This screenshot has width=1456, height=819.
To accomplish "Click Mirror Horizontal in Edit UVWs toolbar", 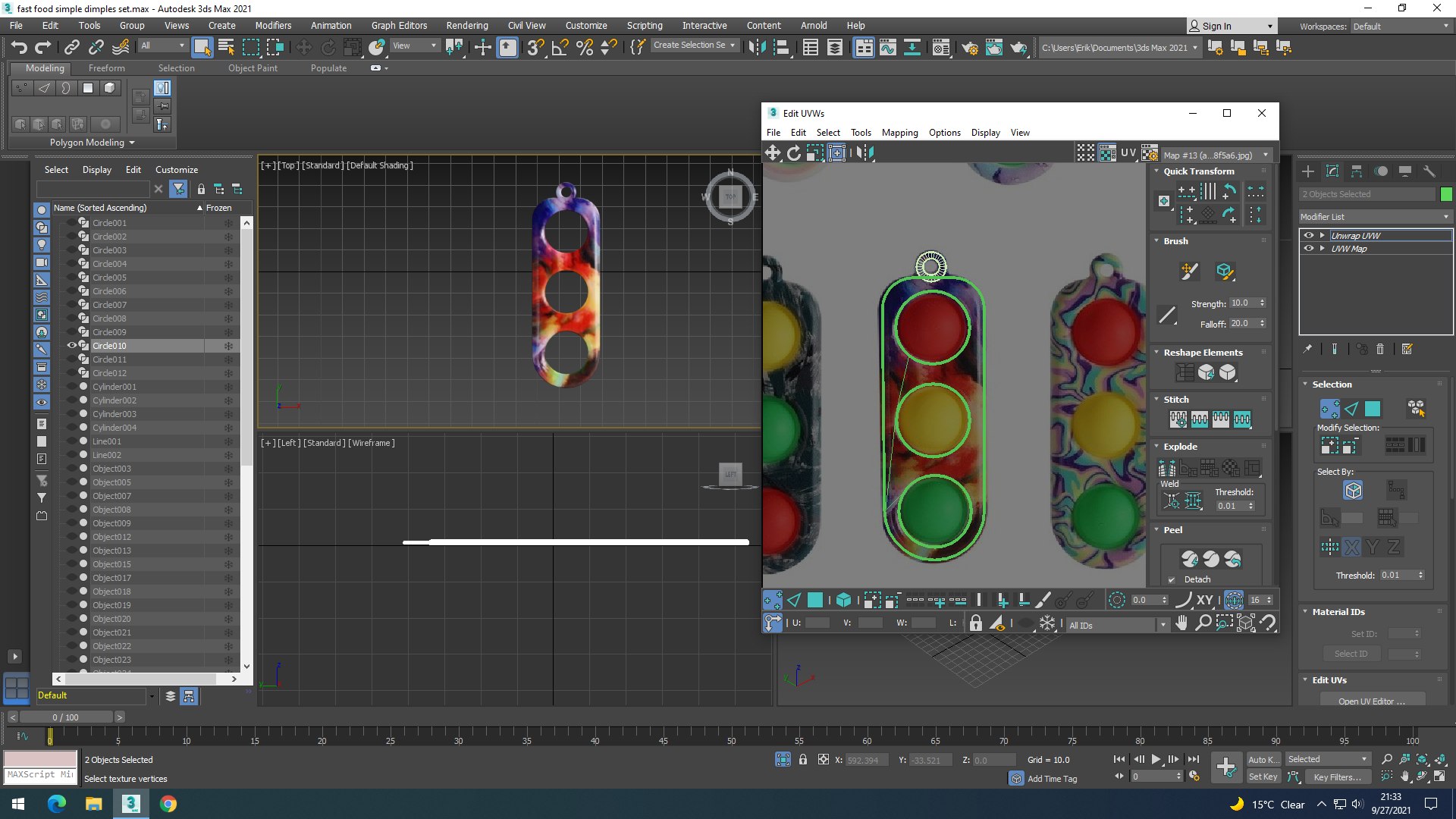I will pos(865,152).
